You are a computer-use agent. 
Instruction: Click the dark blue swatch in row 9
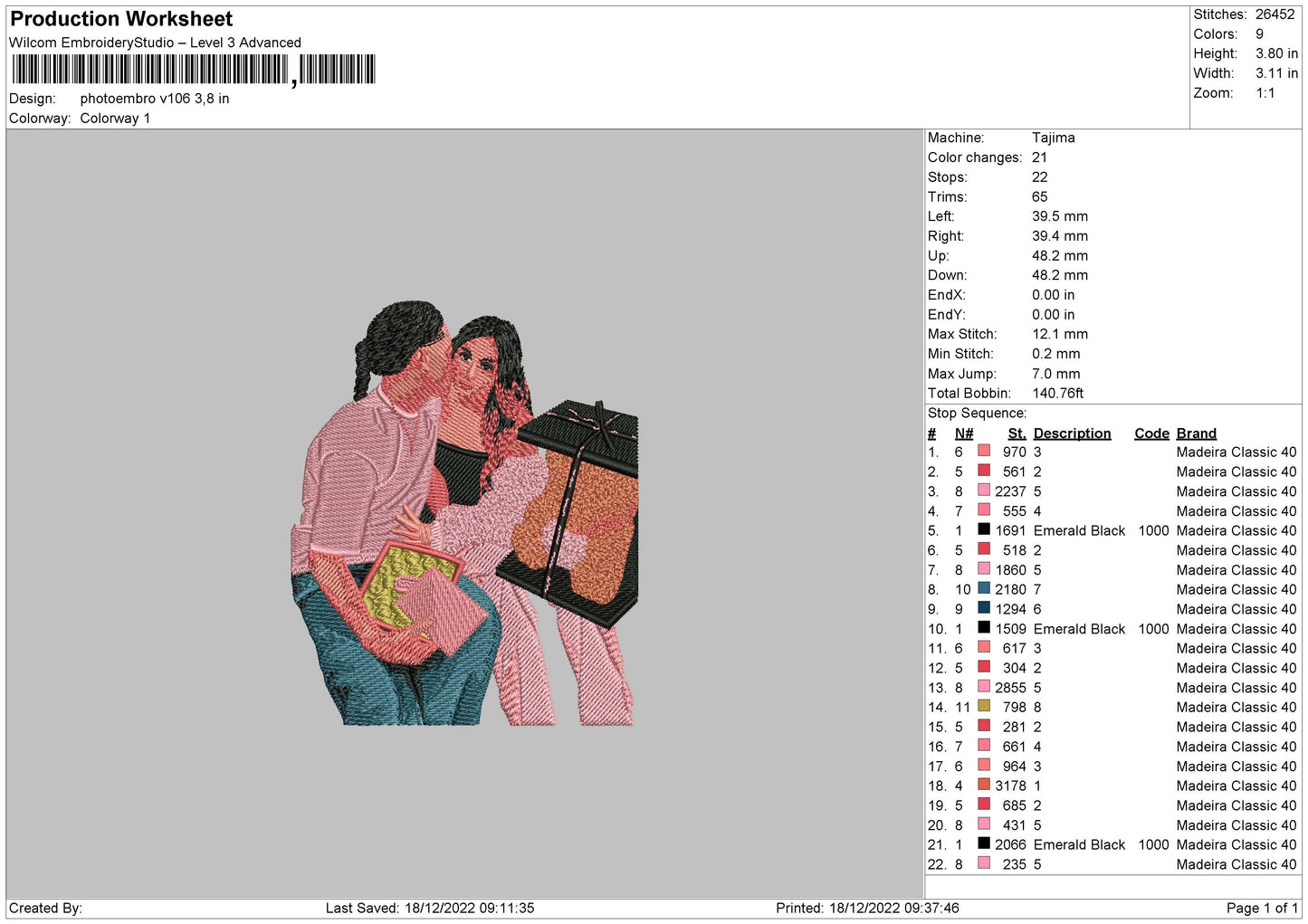(x=984, y=608)
